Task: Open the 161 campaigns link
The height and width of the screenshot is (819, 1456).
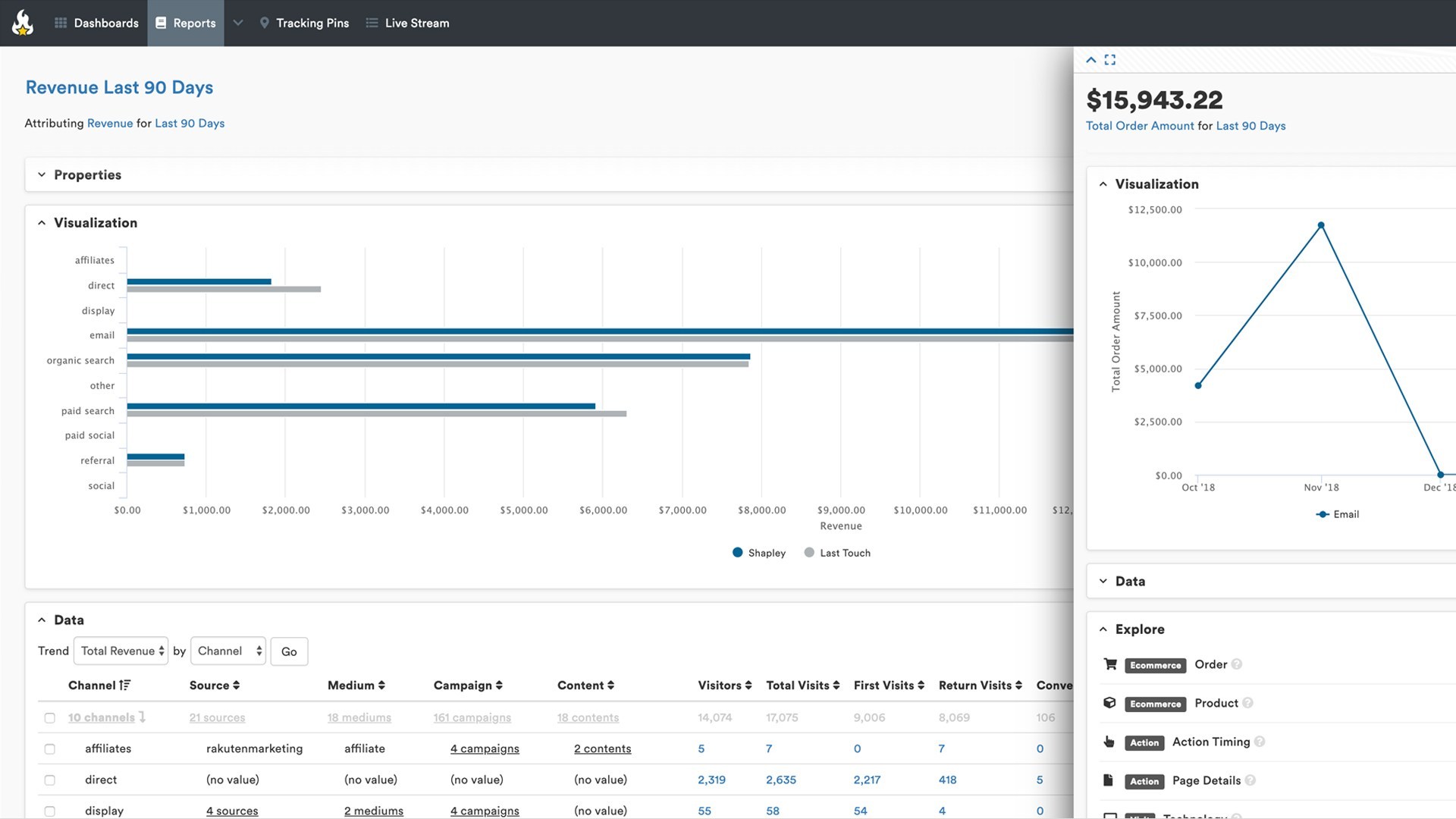Action: click(x=472, y=718)
